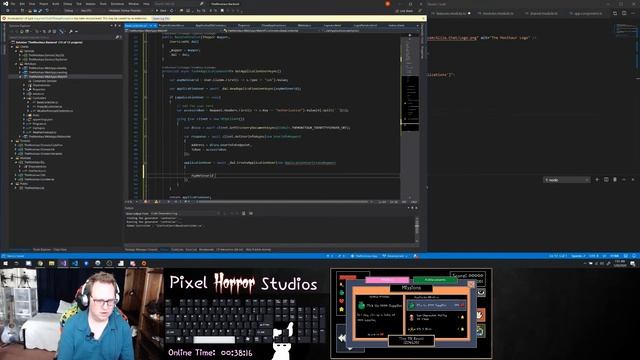Switch to the Team Explorer tab
This screenshot has height=360, width=640.
[42, 249]
